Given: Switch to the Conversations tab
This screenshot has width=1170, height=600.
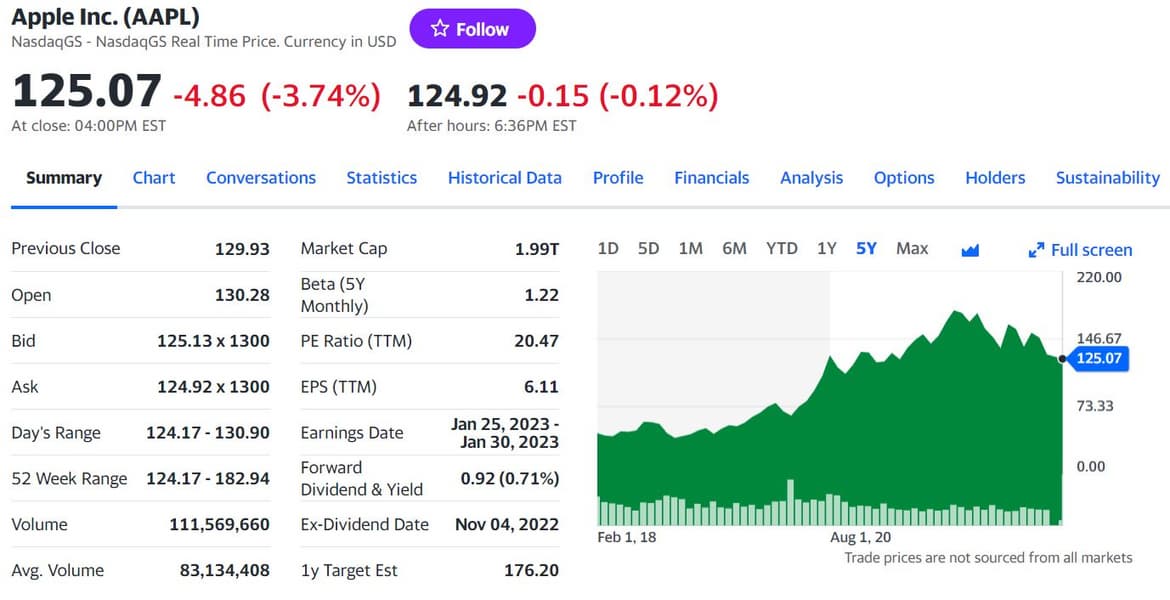Looking at the screenshot, I should coord(261,178).
